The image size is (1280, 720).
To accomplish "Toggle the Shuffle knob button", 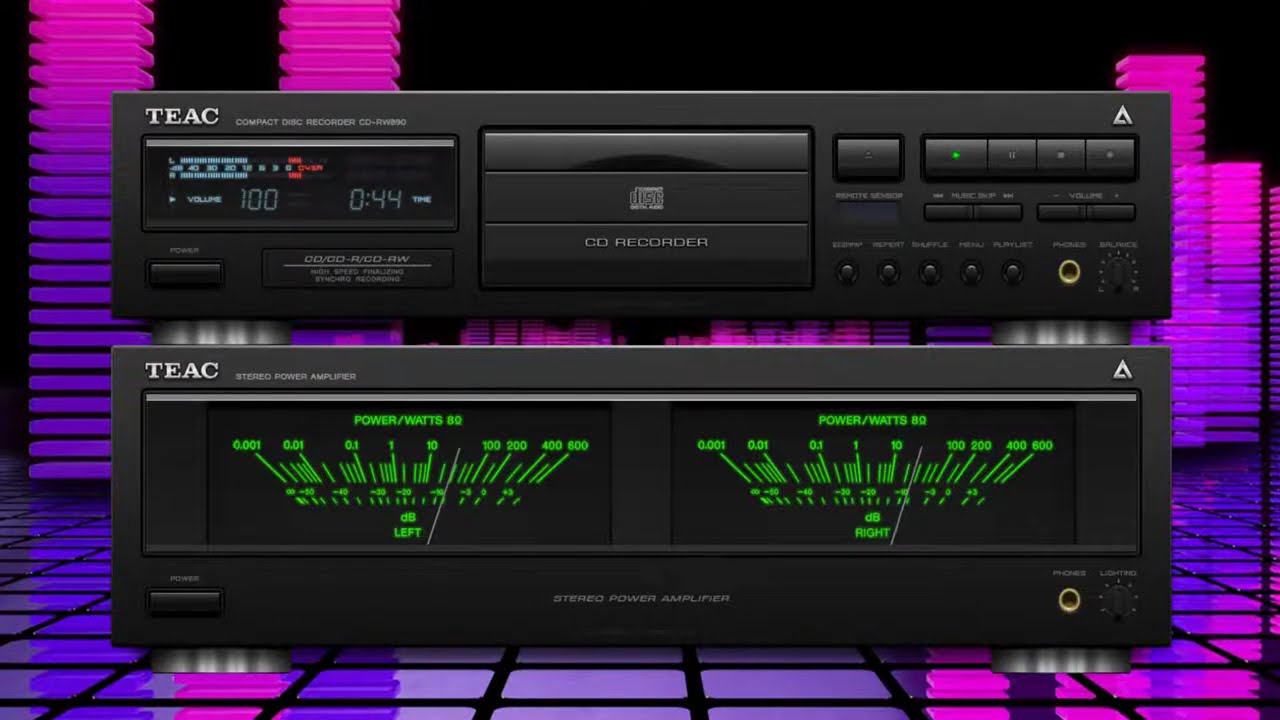I will point(930,272).
